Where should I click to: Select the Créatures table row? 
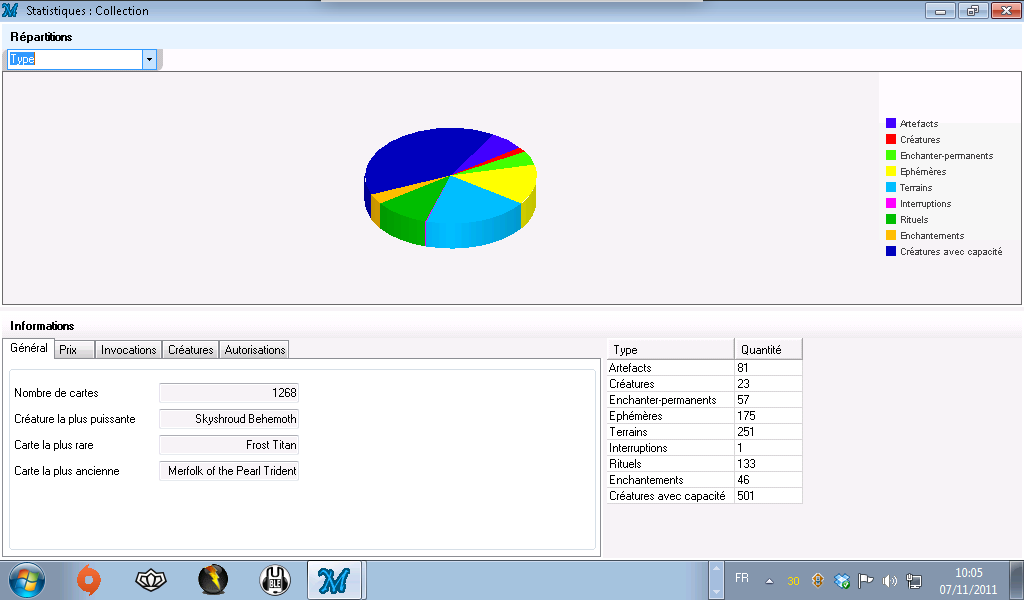(x=705, y=384)
